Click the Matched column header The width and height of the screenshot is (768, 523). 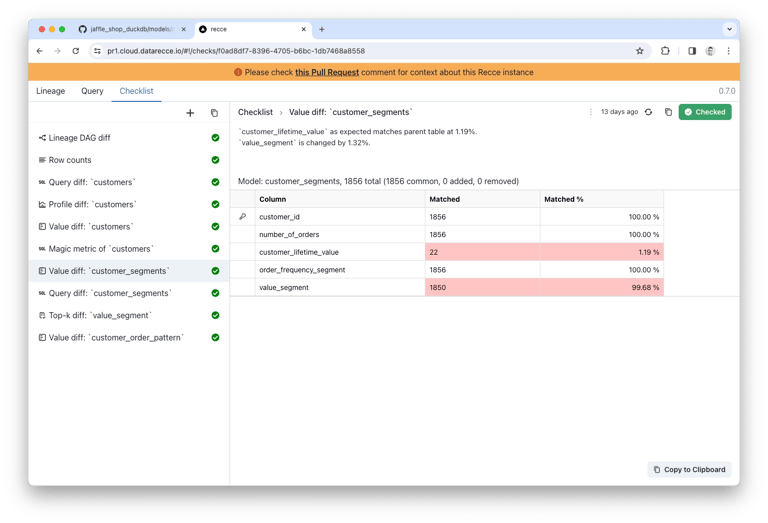point(482,199)
